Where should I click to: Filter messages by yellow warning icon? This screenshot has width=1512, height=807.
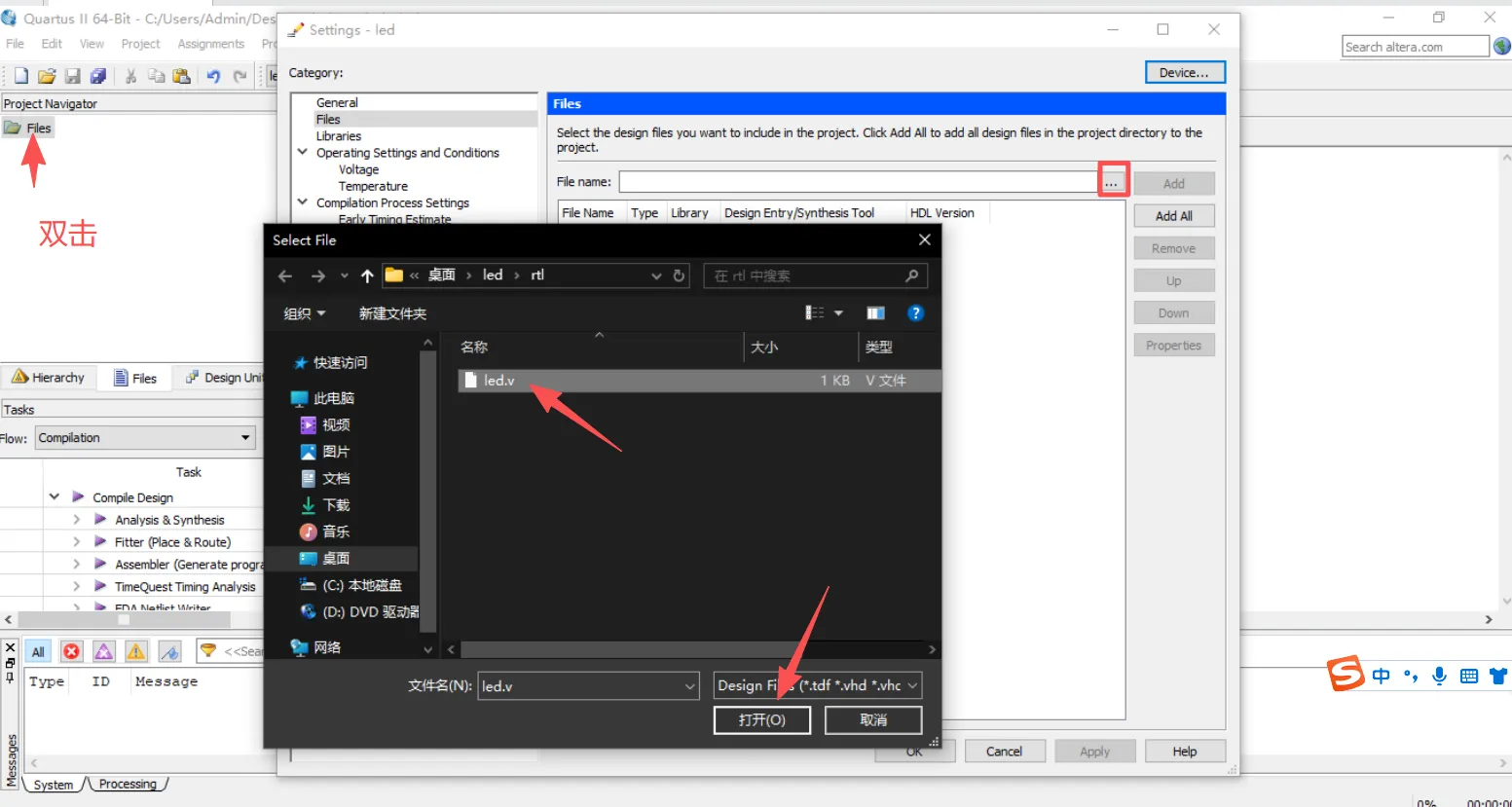136,651
